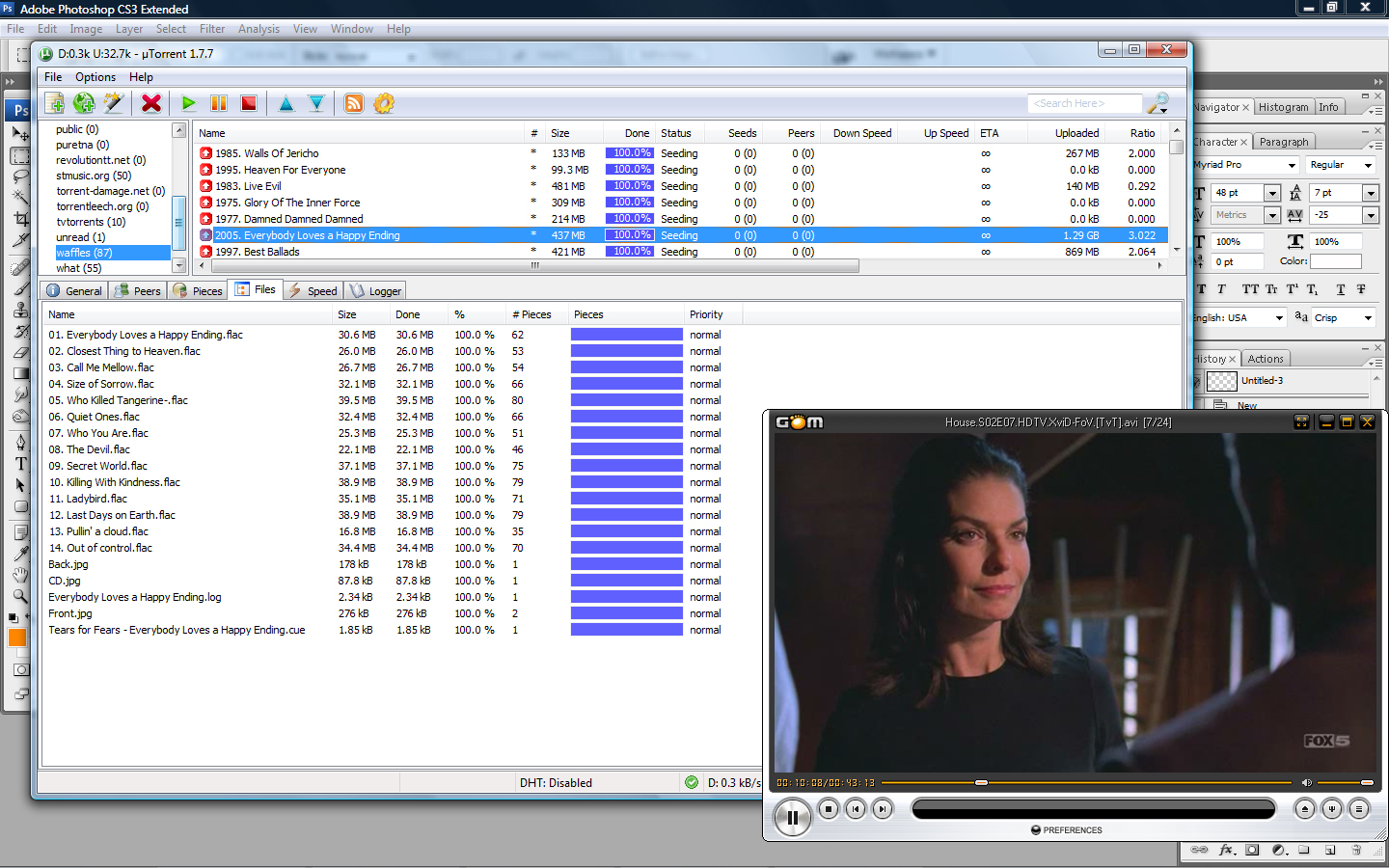Click the search magnifier icon in µTorrent
The height and width of the screenshot is (868, 1389).
pos(1158,103)
